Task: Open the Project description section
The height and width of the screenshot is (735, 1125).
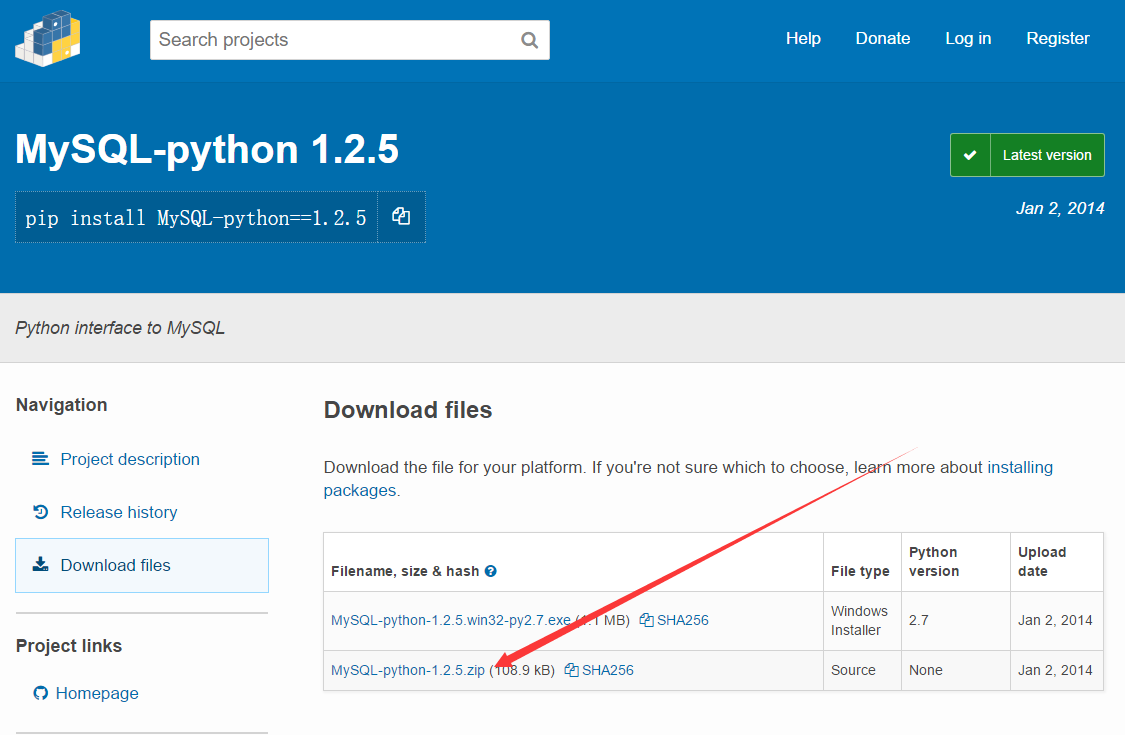Action: 130,459
